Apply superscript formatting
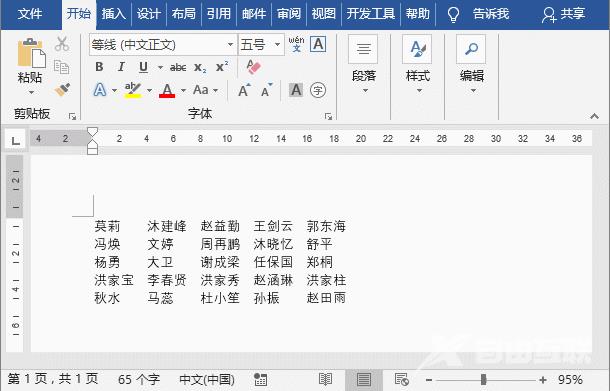 click(x=222, y=67)
